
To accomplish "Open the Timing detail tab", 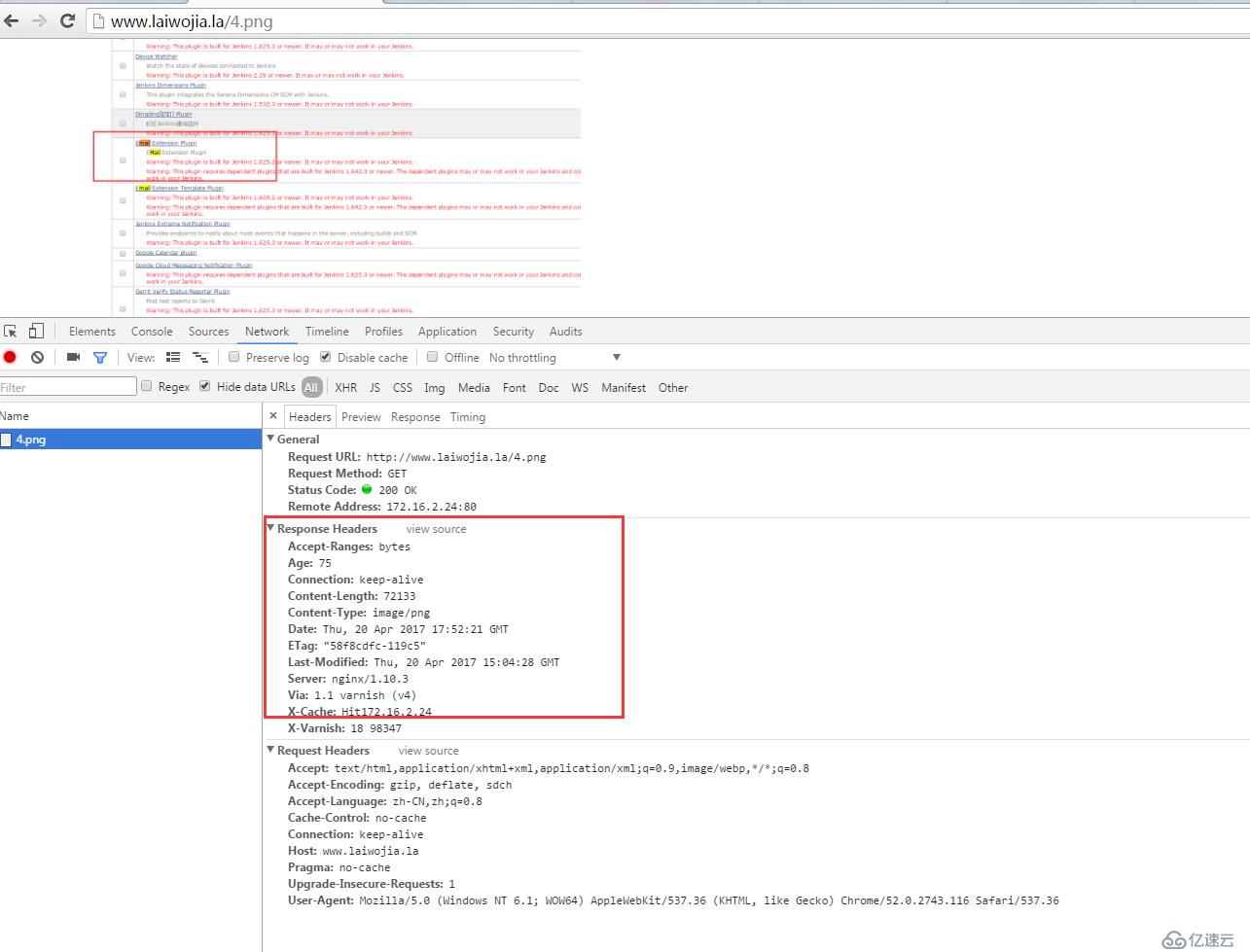I will pyautogui.click(x=468, y=416).
